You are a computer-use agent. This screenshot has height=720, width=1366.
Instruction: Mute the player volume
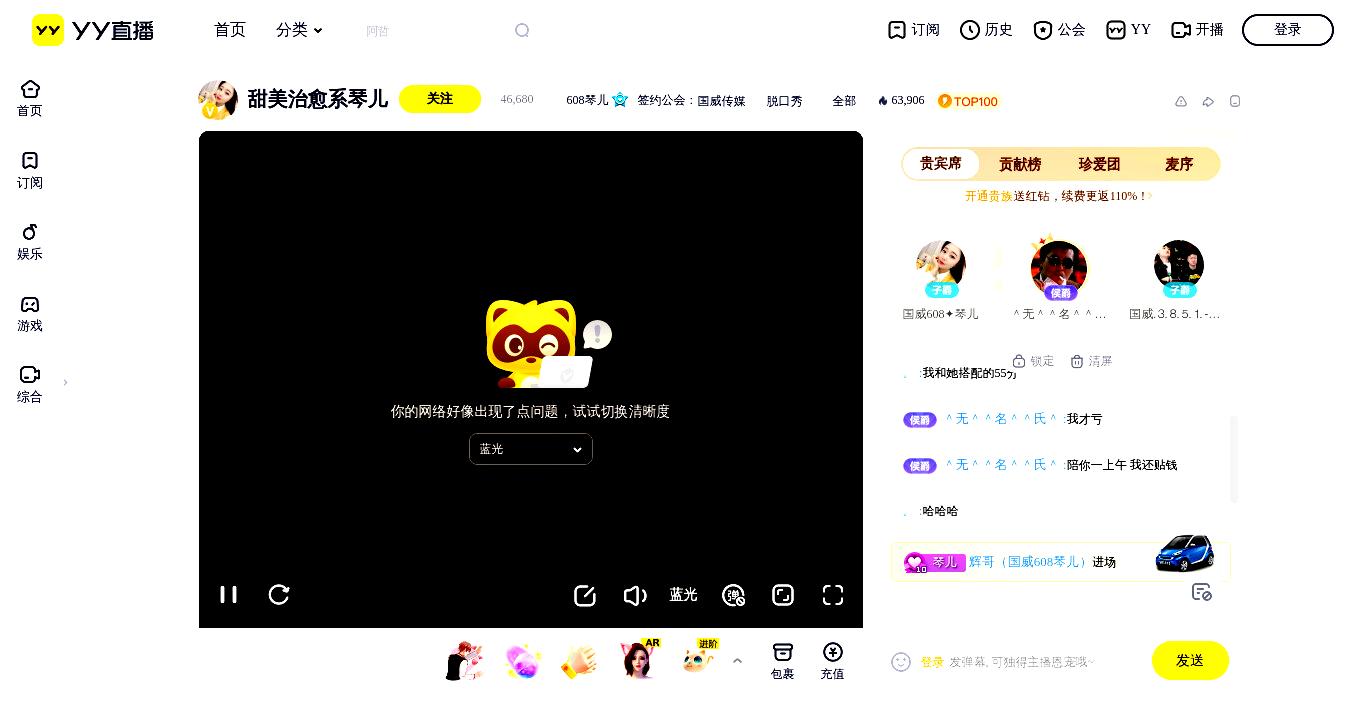635,596
